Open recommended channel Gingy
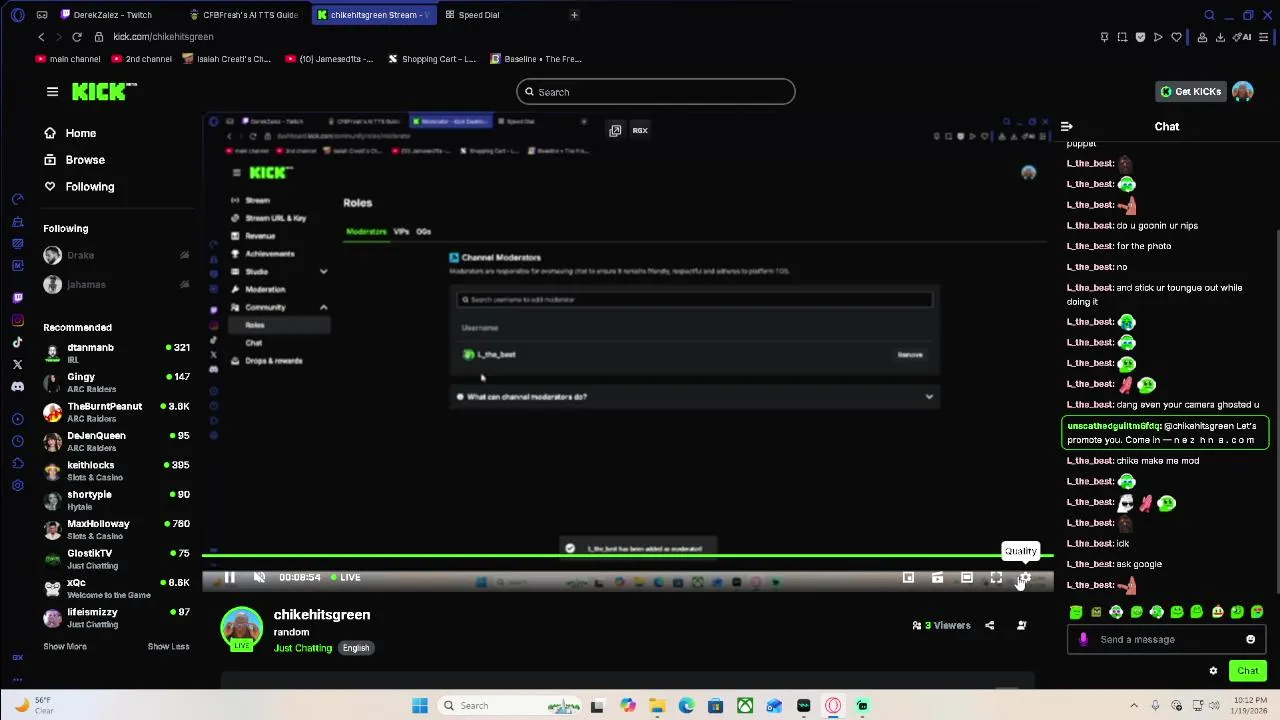The height and width of the screenshot is (720, 1280). [116, 383]
